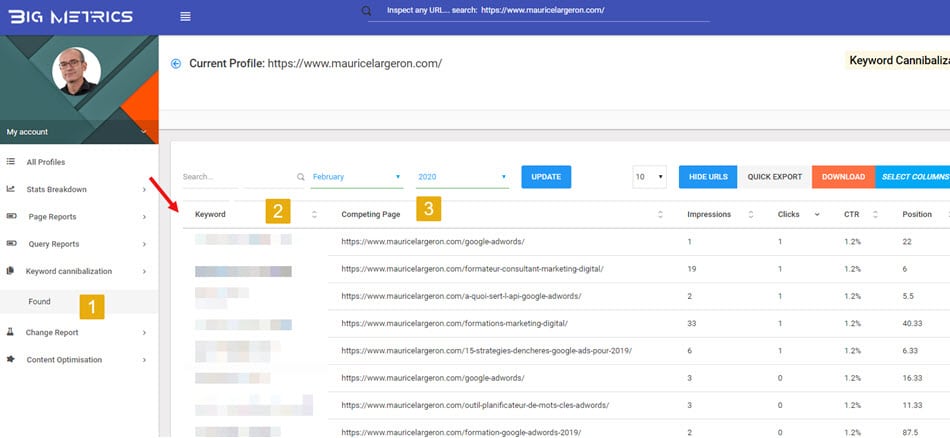Click the Position value 87.5

pyautogui.click(x=910, y=433)
